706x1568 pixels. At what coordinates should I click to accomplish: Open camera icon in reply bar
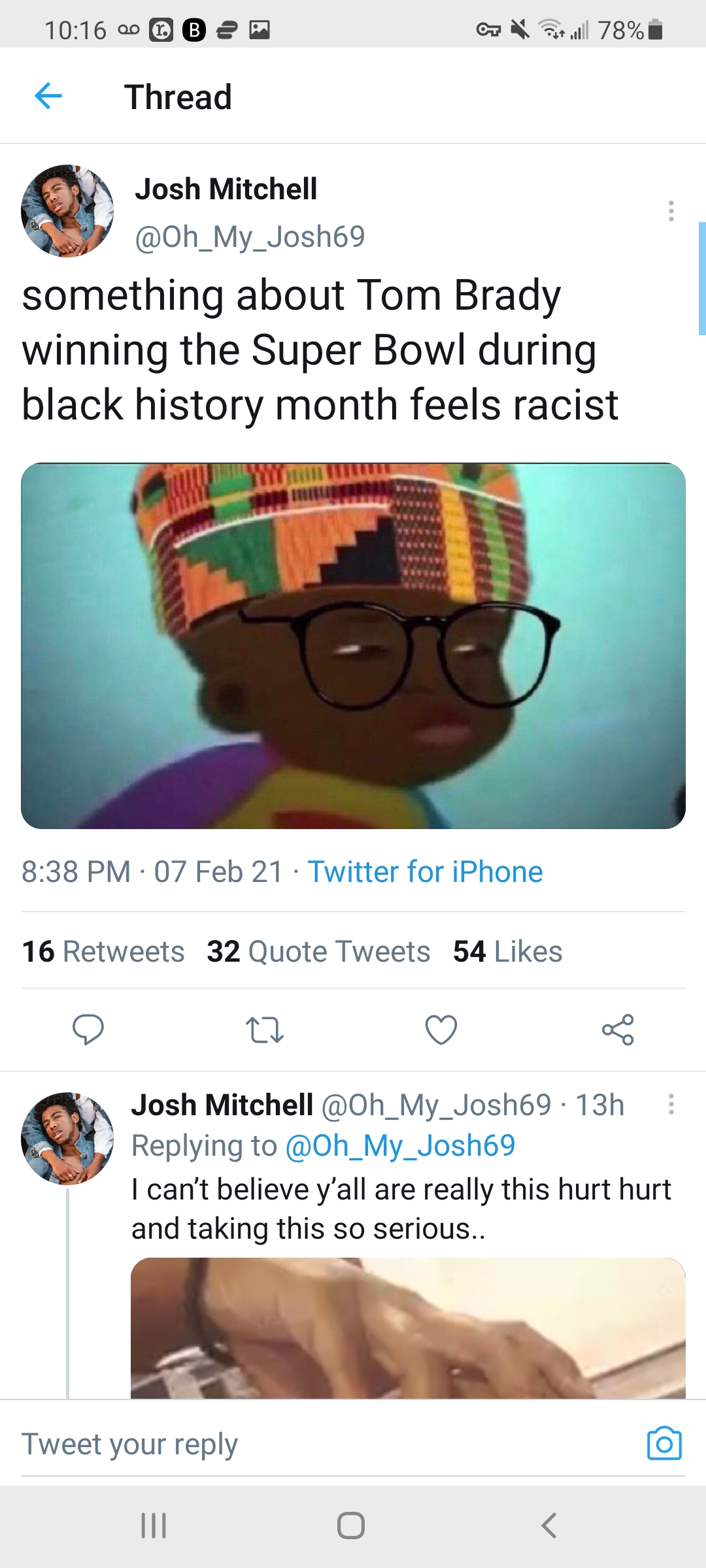(664, 1443)
